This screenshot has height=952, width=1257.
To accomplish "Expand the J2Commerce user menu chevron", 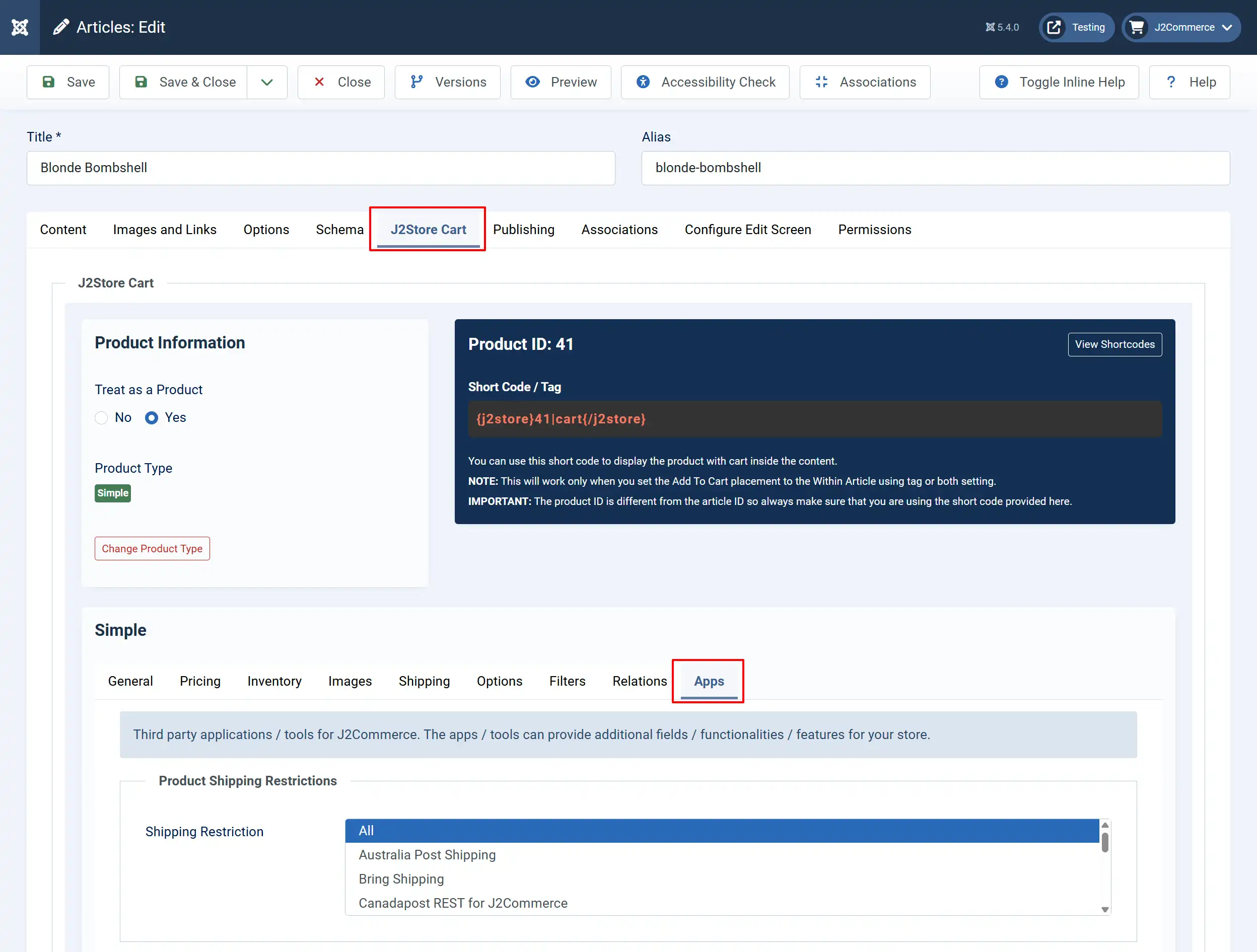I will 1227,27.
